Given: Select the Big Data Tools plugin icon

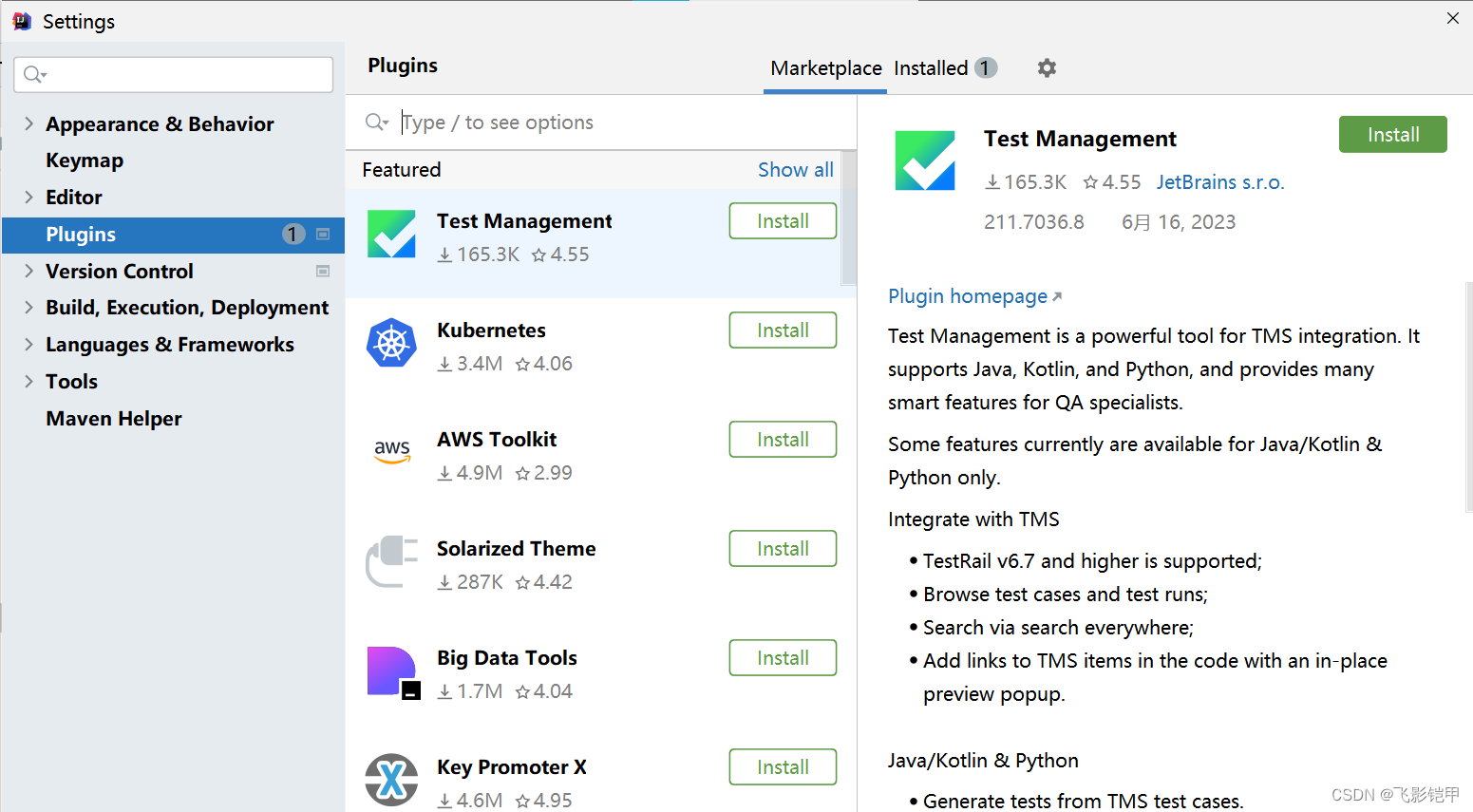Looking at the screenshot, I should [392, 672].
